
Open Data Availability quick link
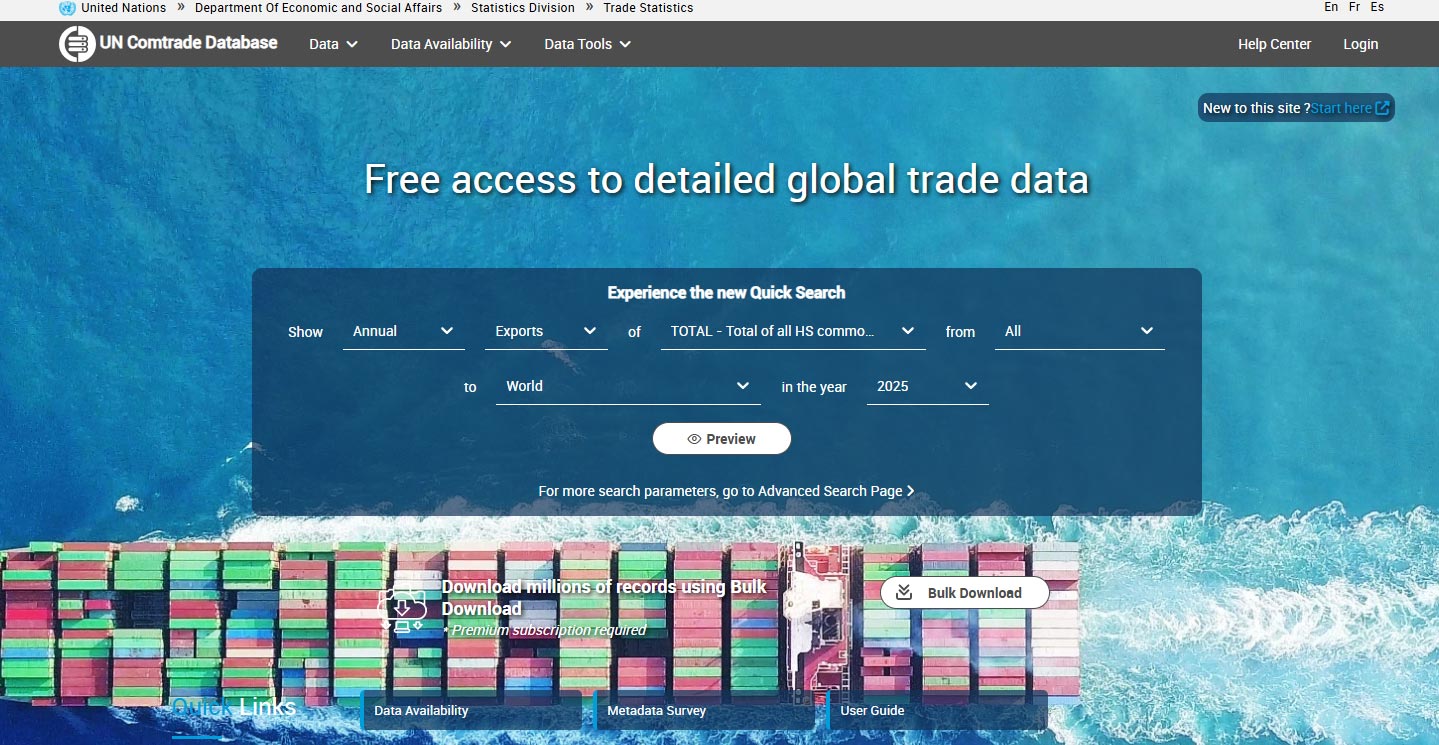pyautogui.click(x=472, y=711)
